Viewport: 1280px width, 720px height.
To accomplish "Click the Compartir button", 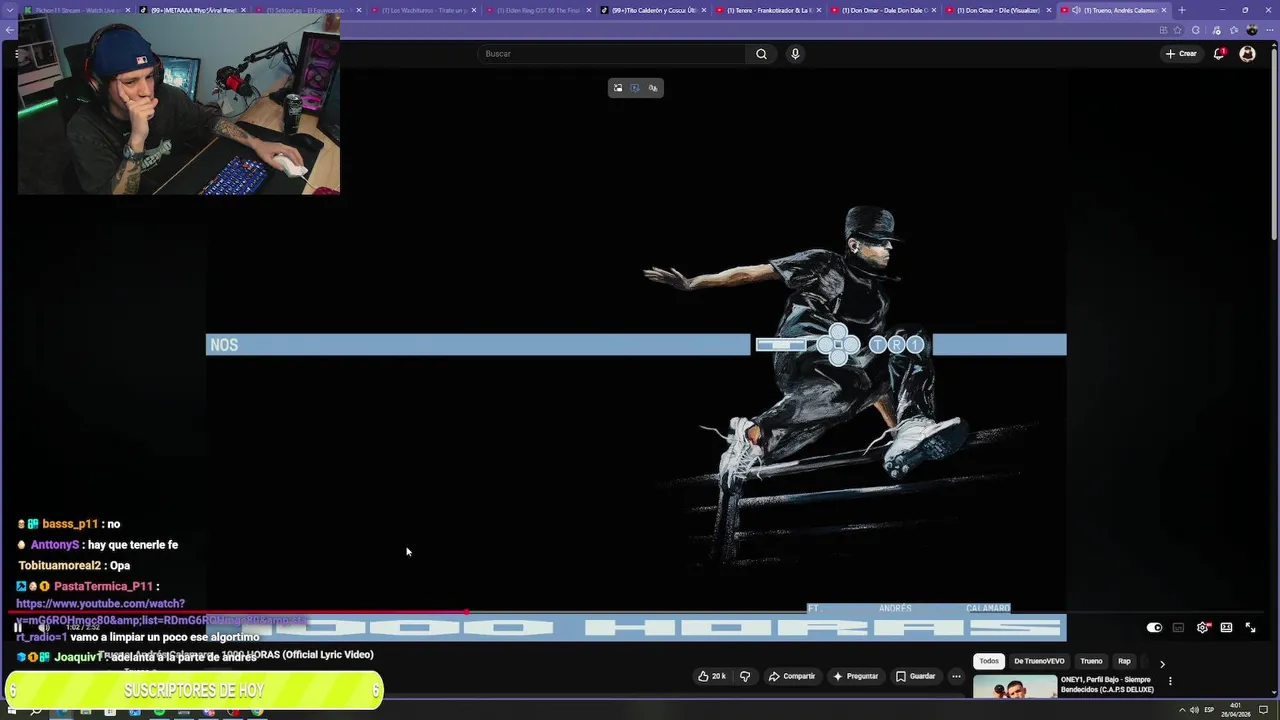I will [792, 676].
